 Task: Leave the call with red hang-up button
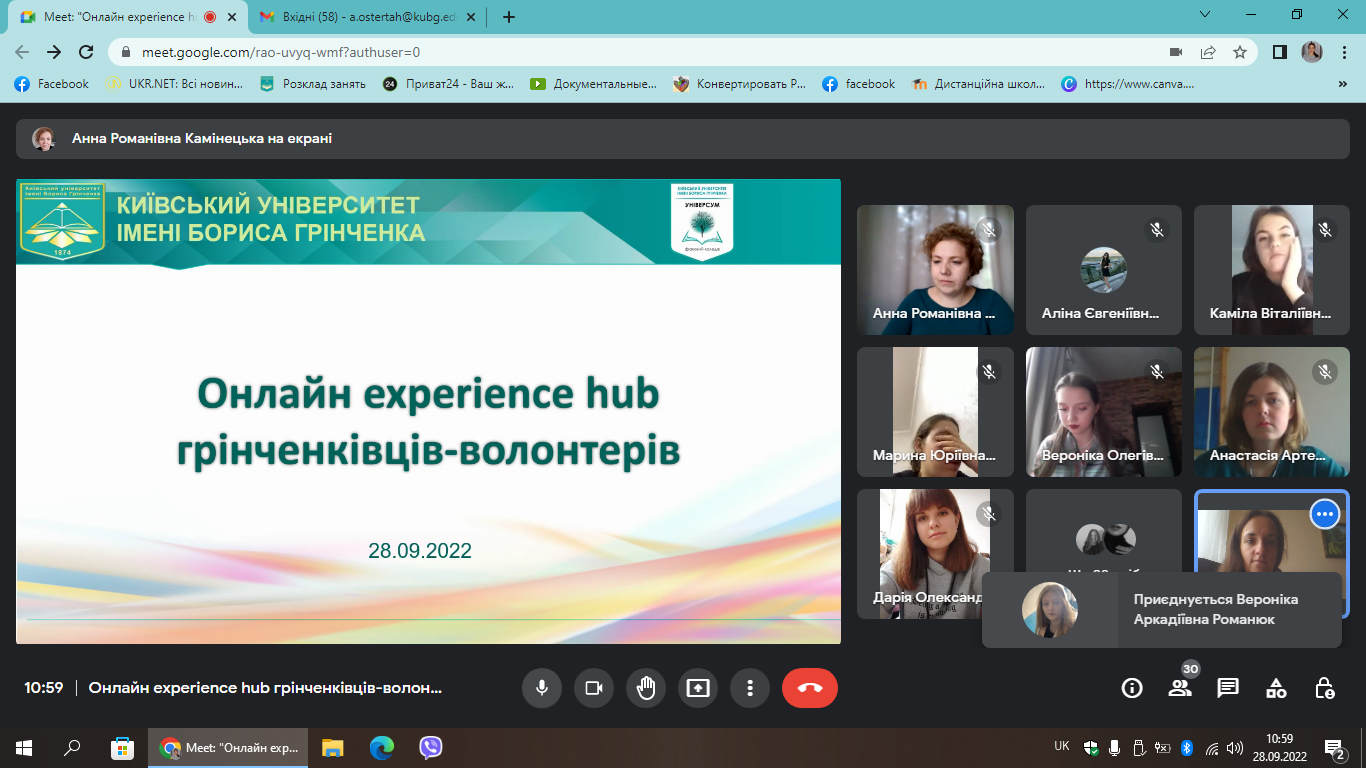(x=809, y=688)
